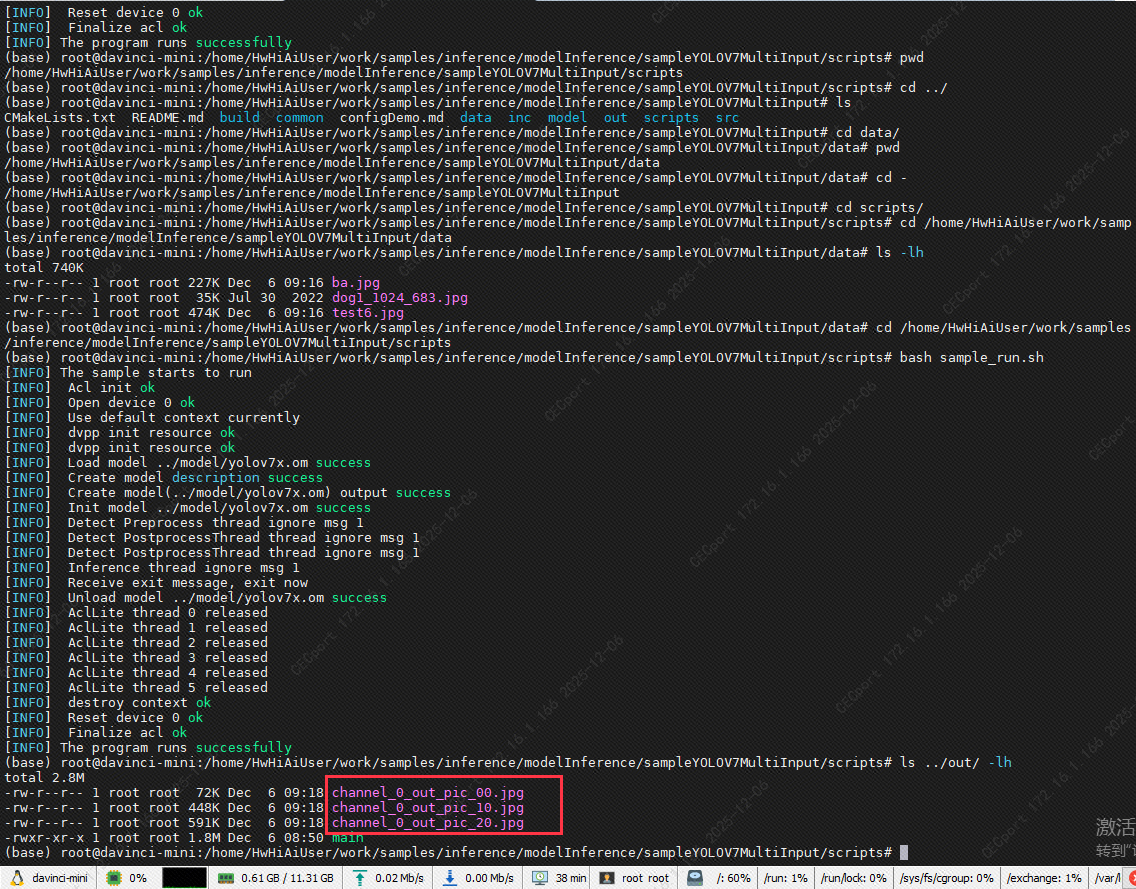The height and width of the screenshot is (889, 1136).
Task: Click the disk usage drive icon
Action: click(696, 878)
